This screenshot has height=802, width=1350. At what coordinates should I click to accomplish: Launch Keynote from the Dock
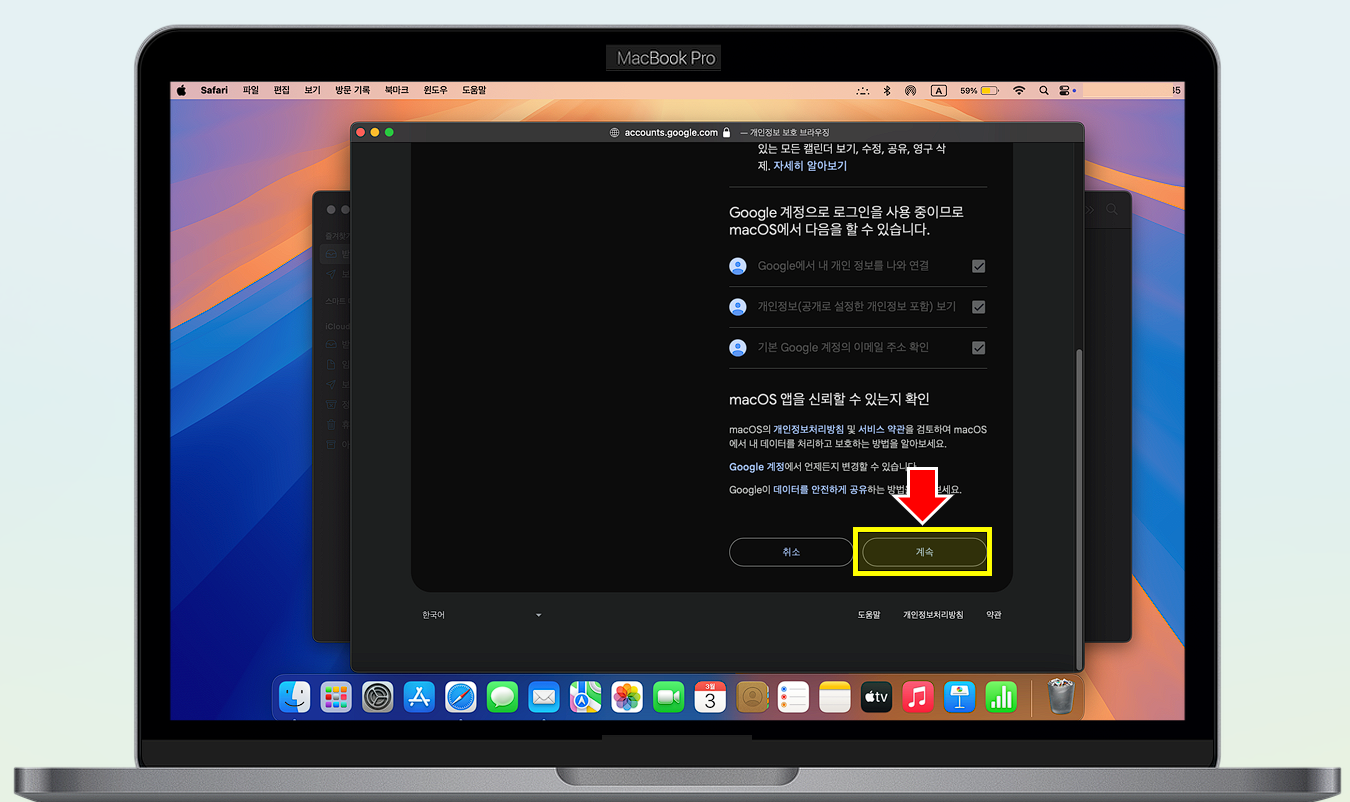point(959,696)
